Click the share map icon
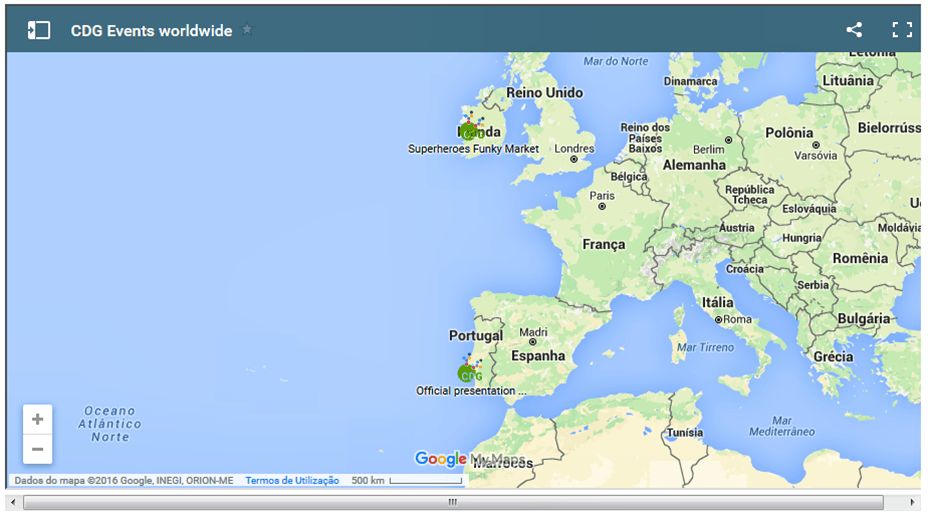The width and height of the screenshot is (928, 515). pos(854,30)
